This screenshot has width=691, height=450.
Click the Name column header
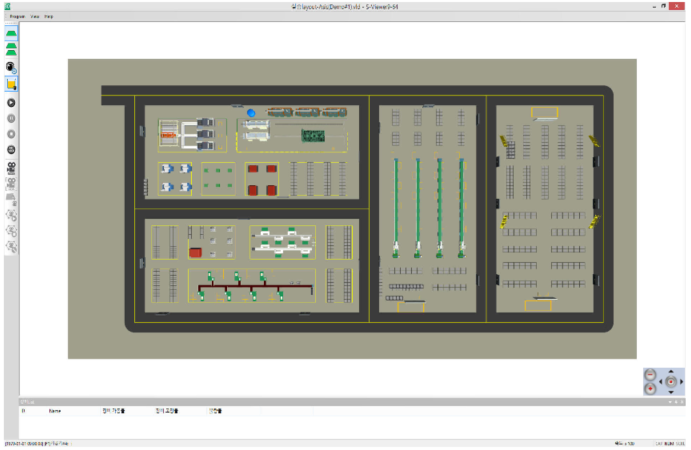click(55, 411)
